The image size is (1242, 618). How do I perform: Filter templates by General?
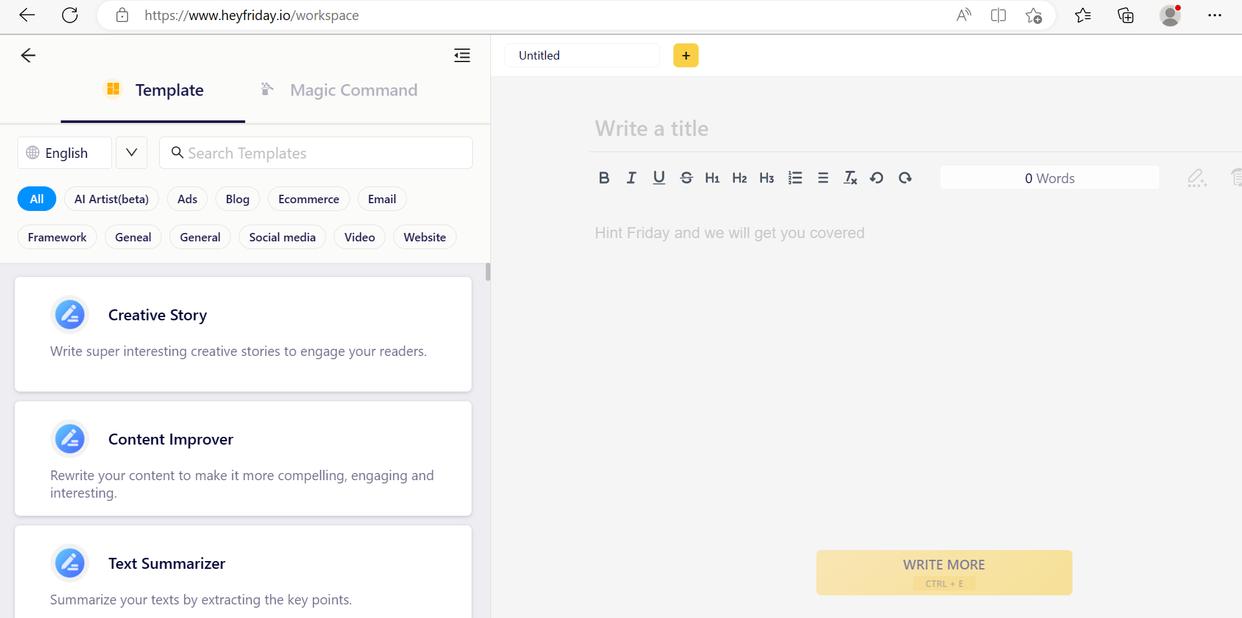pos(200,237)
